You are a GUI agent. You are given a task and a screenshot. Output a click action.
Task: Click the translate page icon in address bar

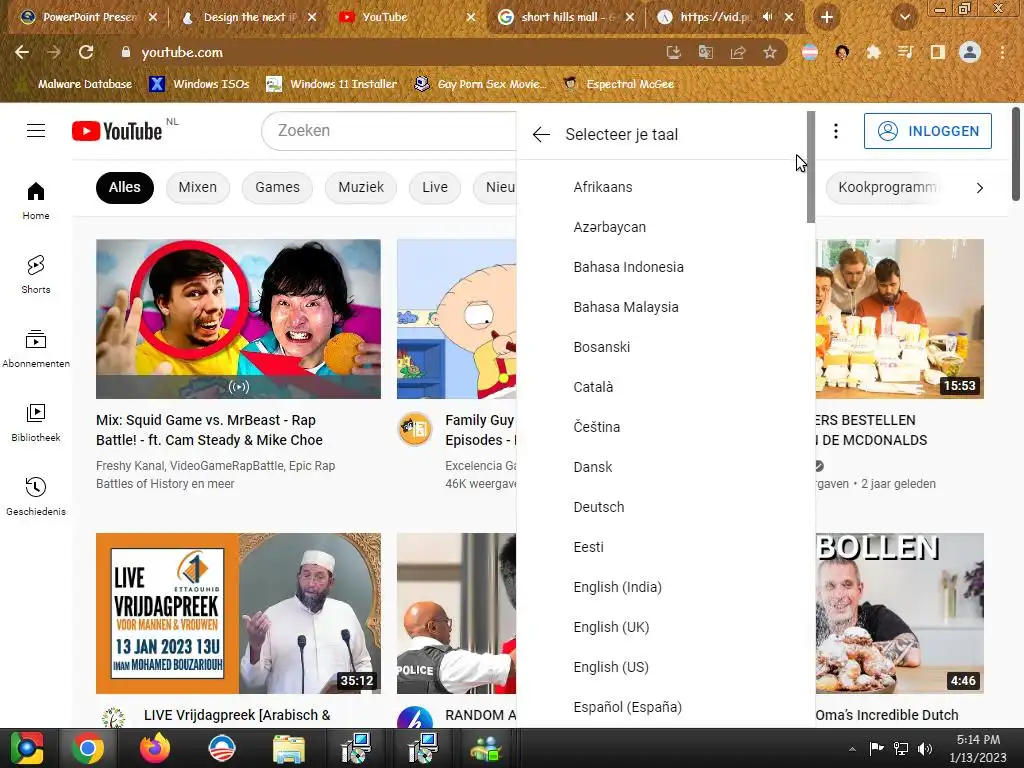coord(705,52)
